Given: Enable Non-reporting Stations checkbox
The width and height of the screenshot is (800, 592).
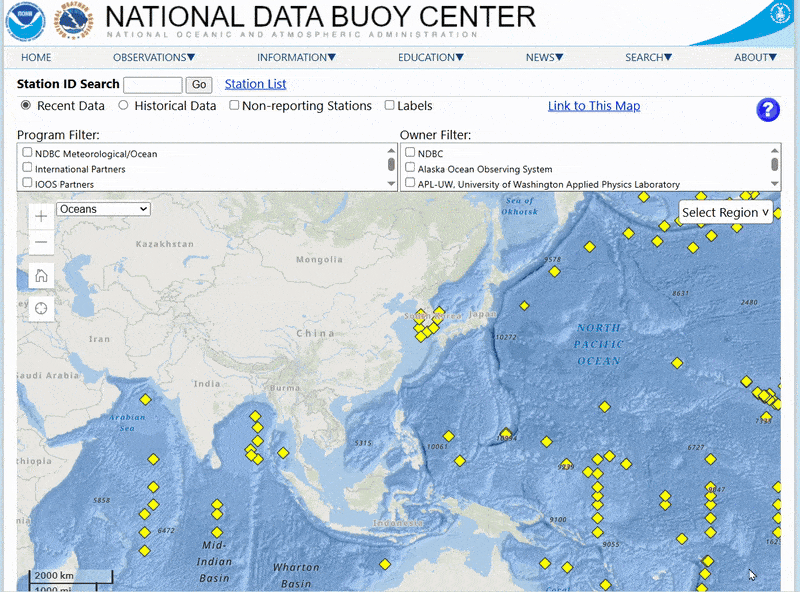Looking at the screenshot, I should tap(234, 105).
